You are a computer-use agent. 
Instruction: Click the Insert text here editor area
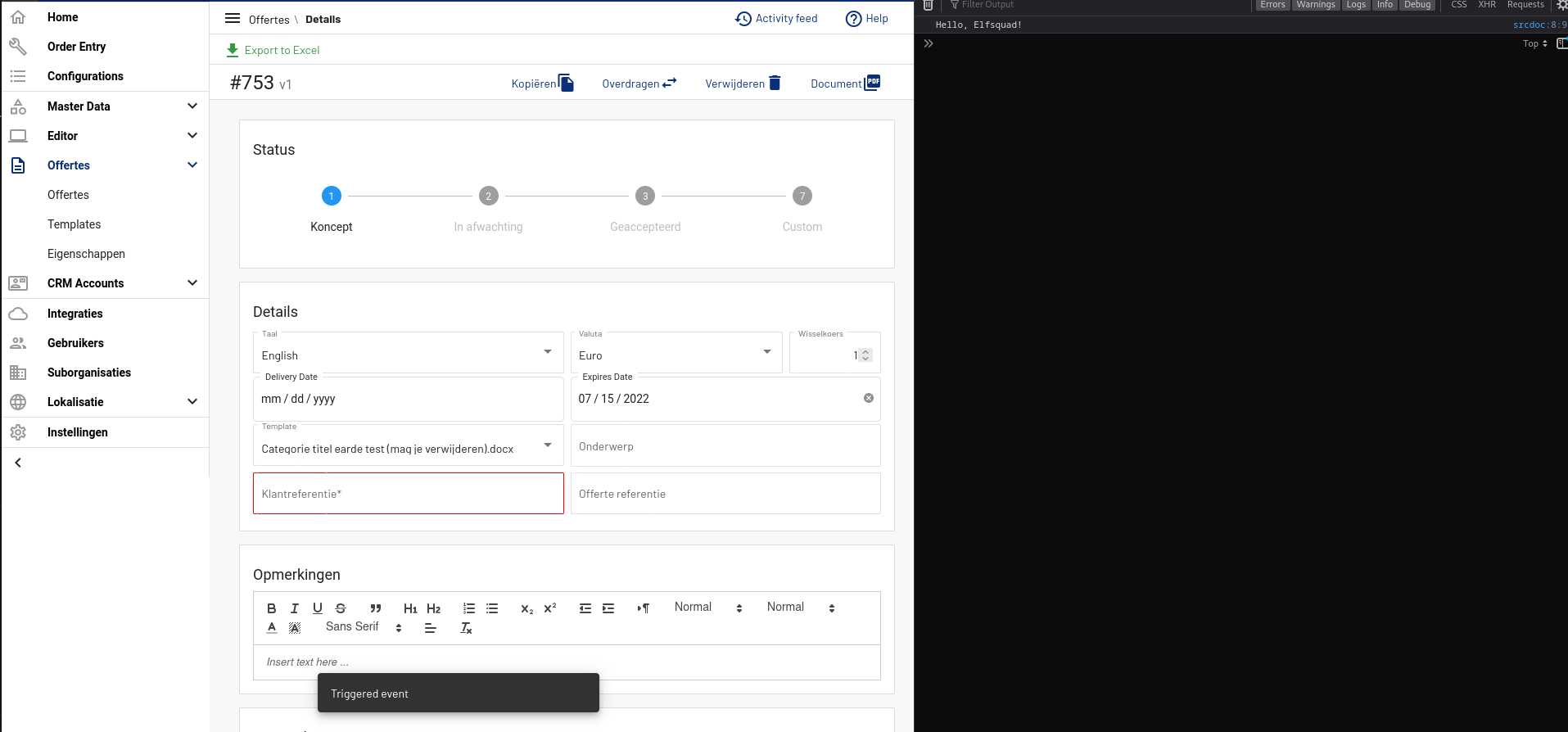(567, 662)
